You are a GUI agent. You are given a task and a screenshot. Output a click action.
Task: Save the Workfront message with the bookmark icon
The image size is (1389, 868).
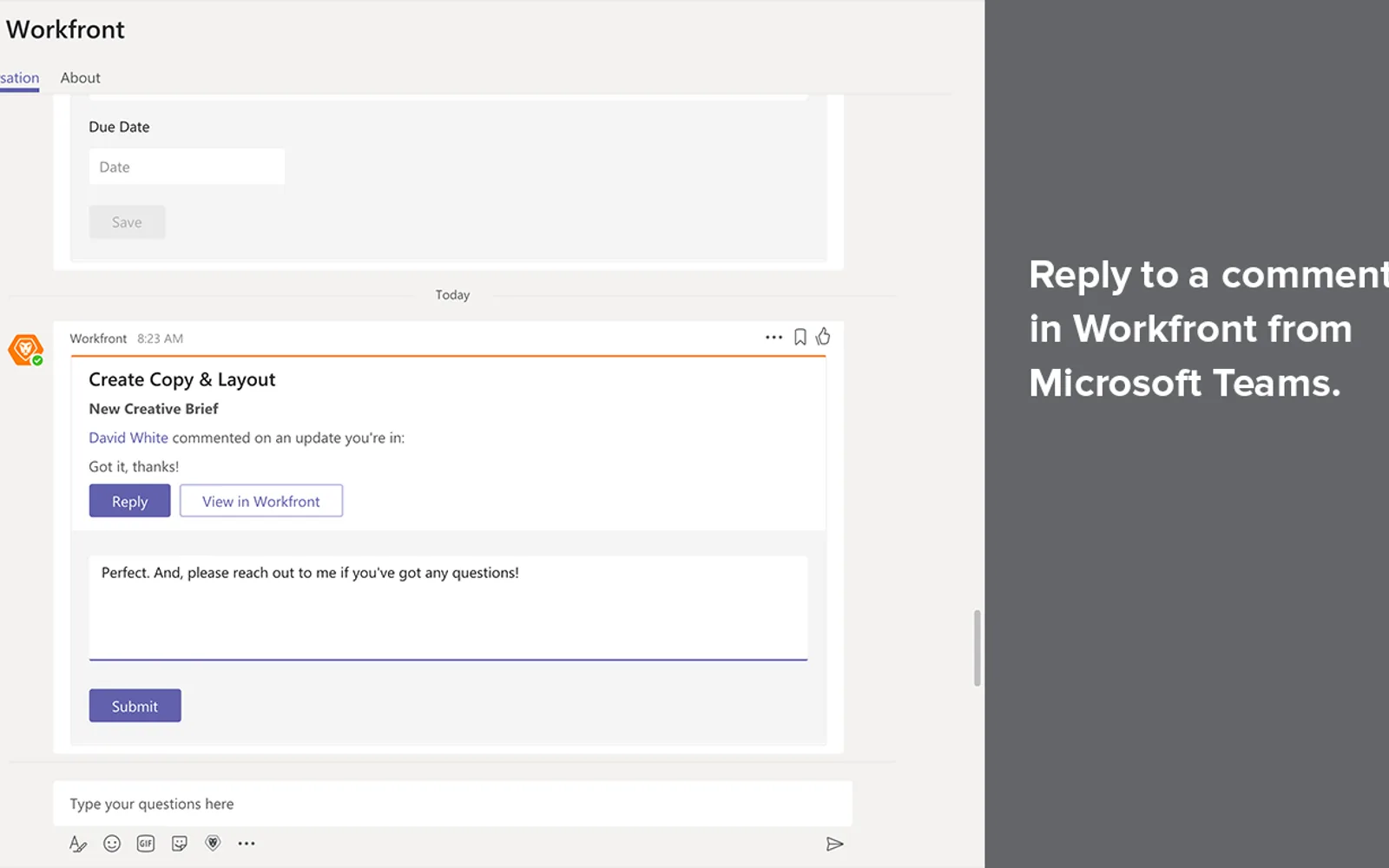tap(800, 337)
